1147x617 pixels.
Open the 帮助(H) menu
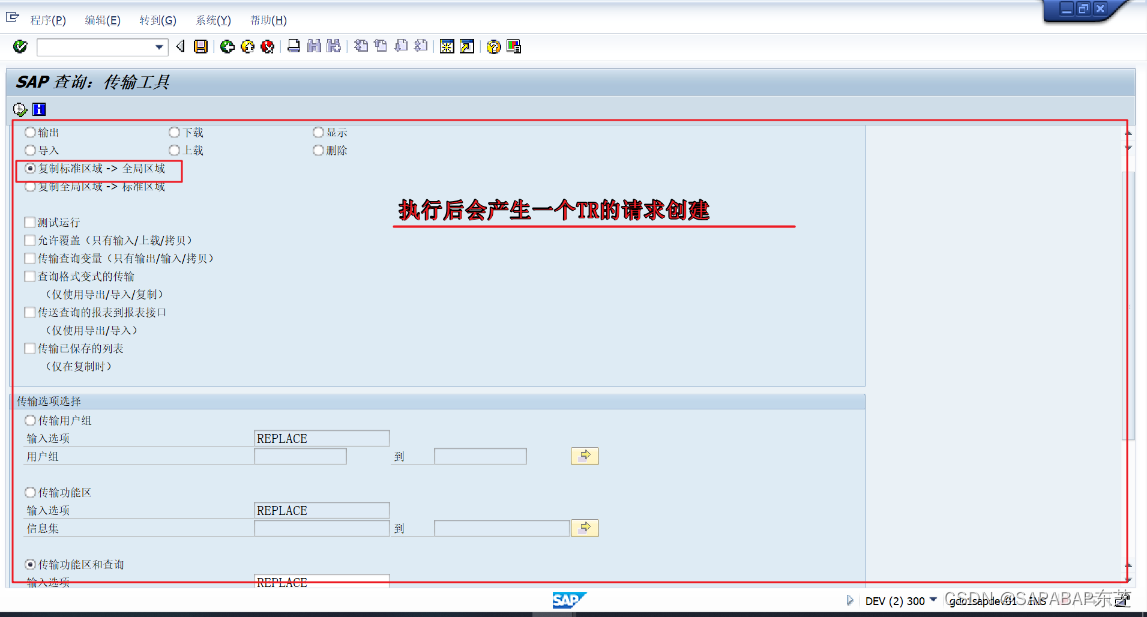coord(268,20)
